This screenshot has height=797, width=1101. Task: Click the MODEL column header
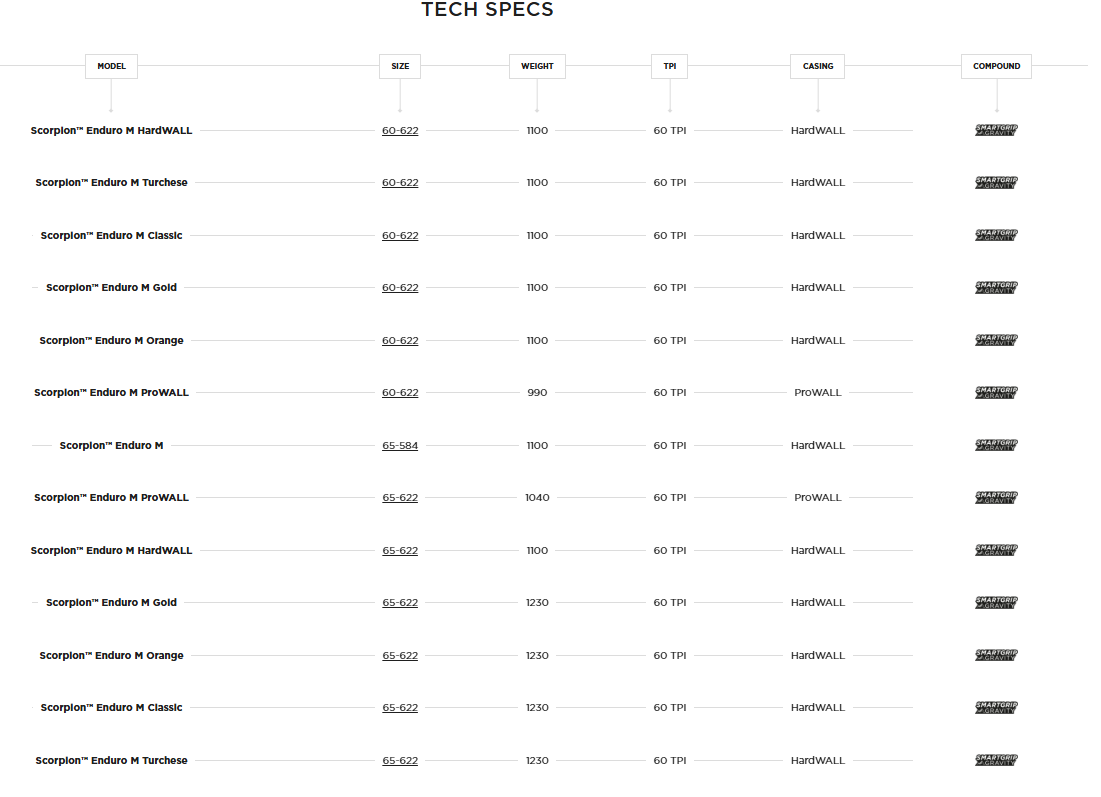tap(111, 66)
